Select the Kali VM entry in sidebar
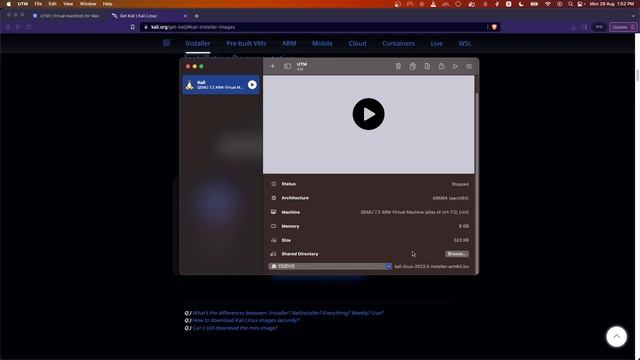640x360 pixels. pyautogui.click(x=221, y=84)
